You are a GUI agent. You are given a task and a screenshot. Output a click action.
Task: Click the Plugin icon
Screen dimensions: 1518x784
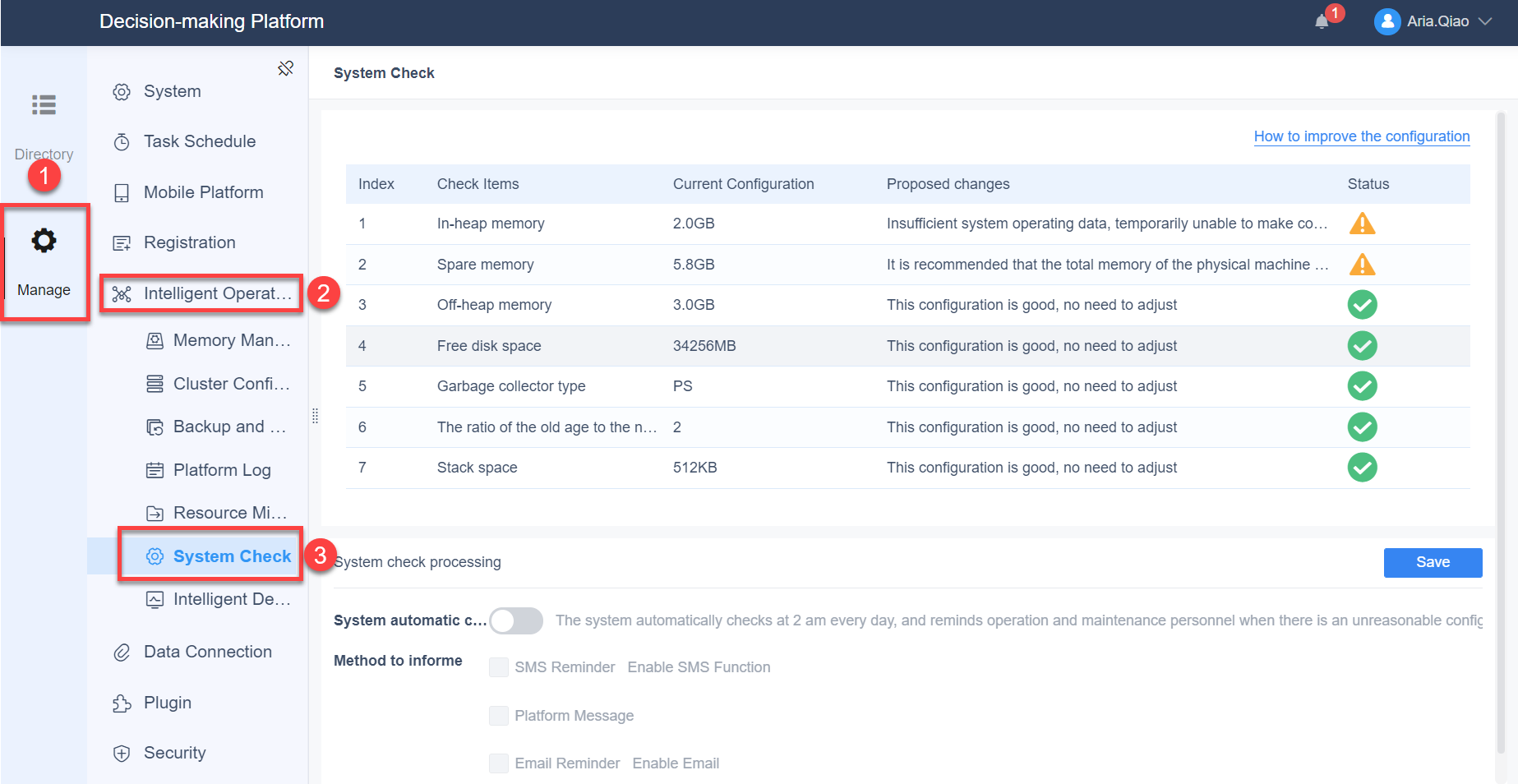coord(121,702)
